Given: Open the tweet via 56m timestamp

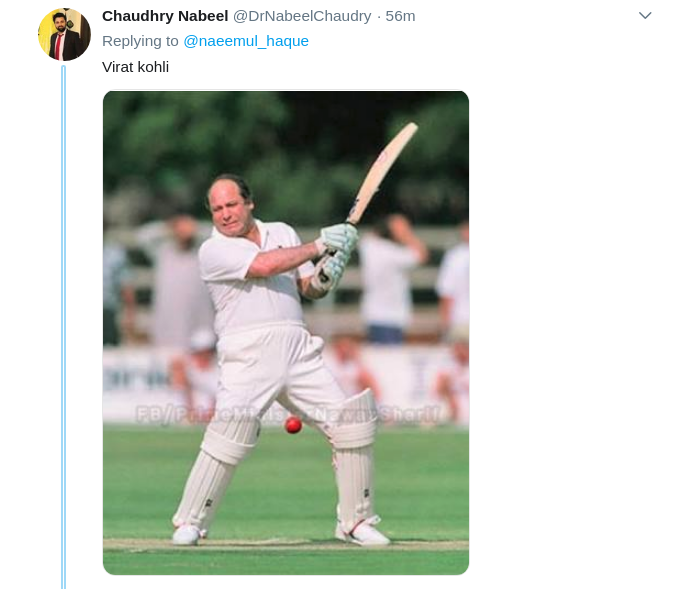Looking at the screenshot, I should (400, 16).
